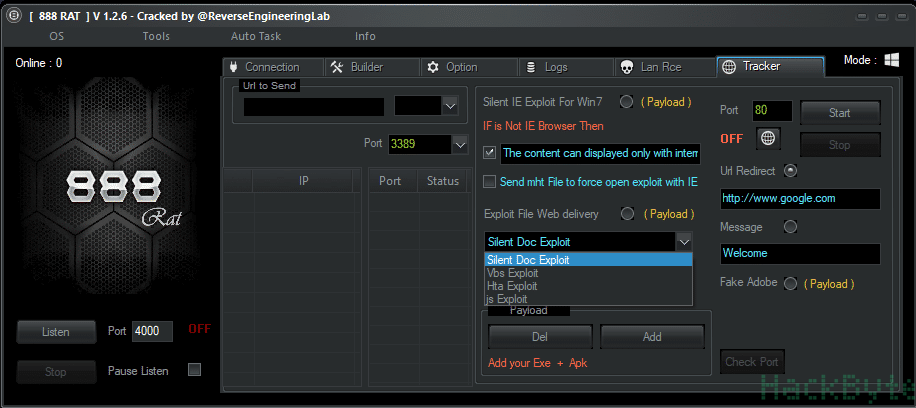916x408 pixels.
Task: Click into the listen Port 4000 field
Action: (152, 331)
